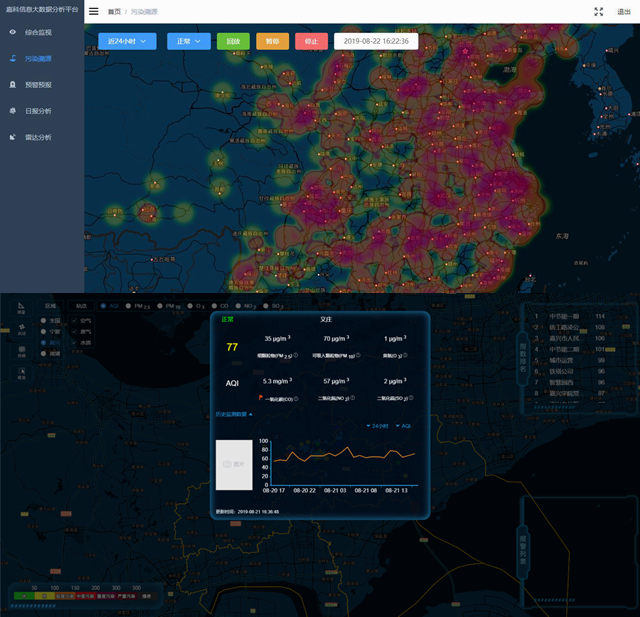Screen dimensions: 640x617
Task: Click the date-time field showing 2019-08-22
Action: click(375, 41)
